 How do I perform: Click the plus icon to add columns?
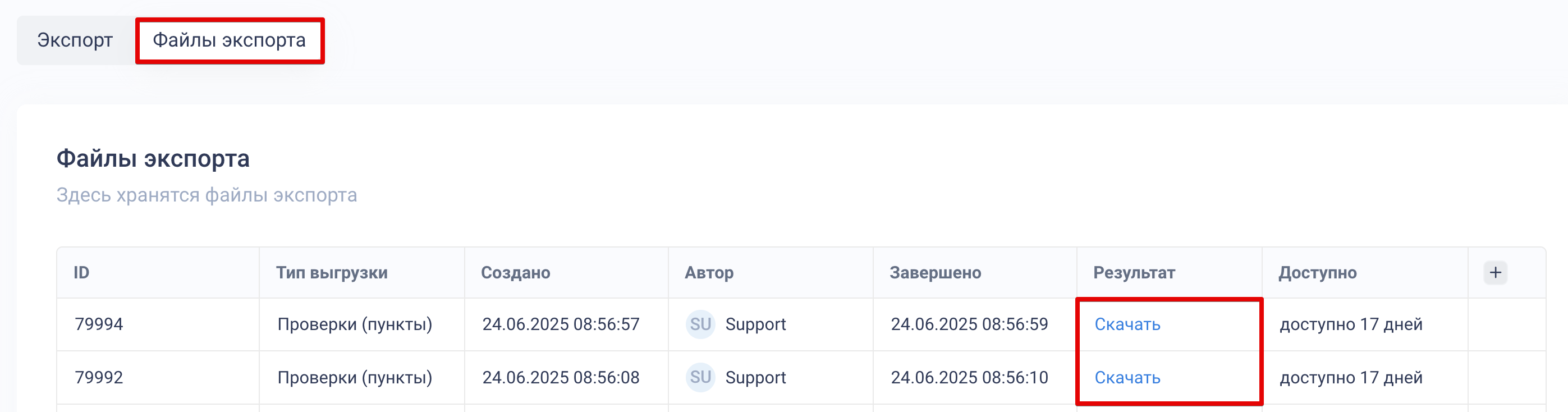tap(1495, 273)
